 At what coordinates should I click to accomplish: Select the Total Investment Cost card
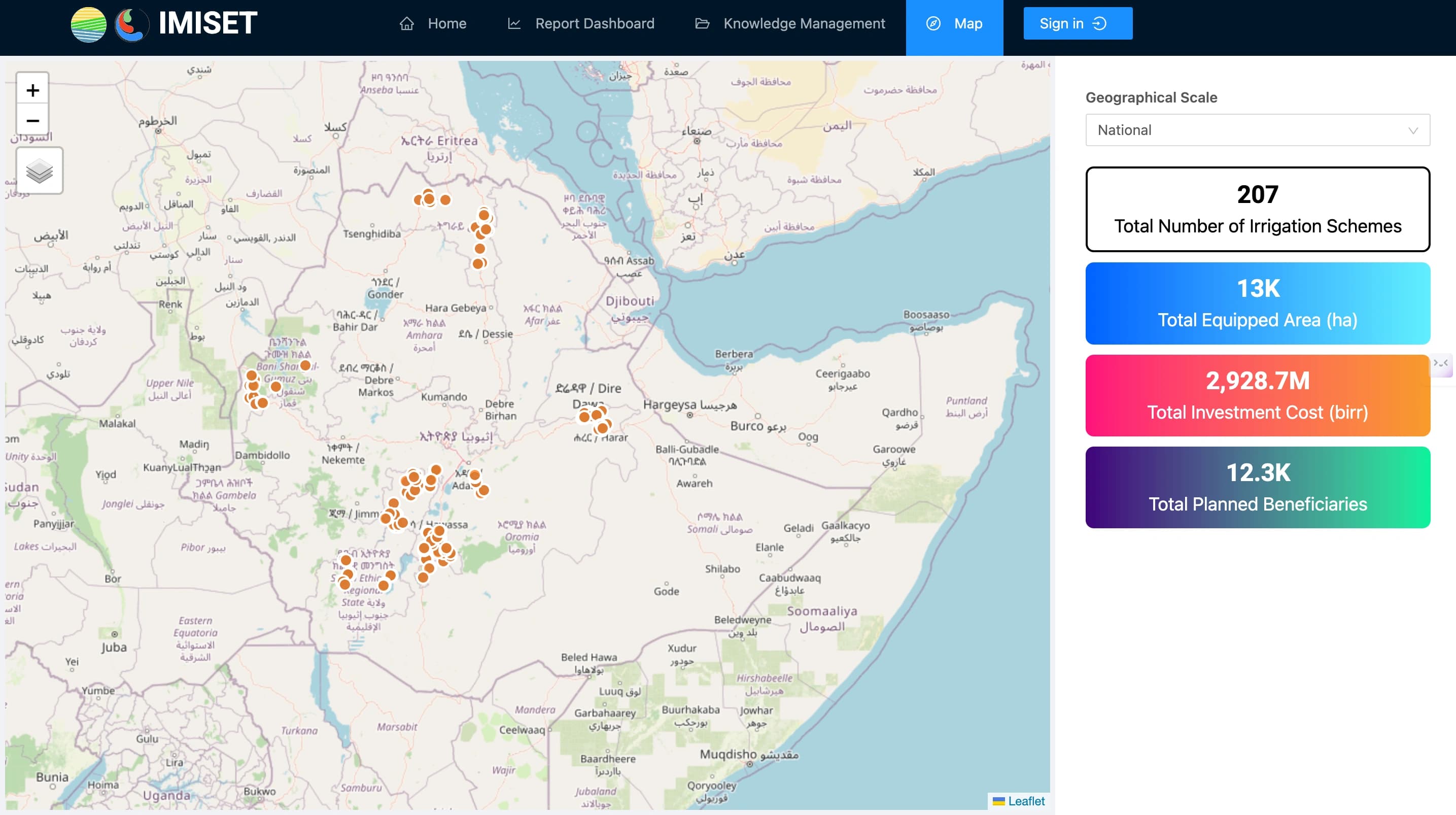1257,395
